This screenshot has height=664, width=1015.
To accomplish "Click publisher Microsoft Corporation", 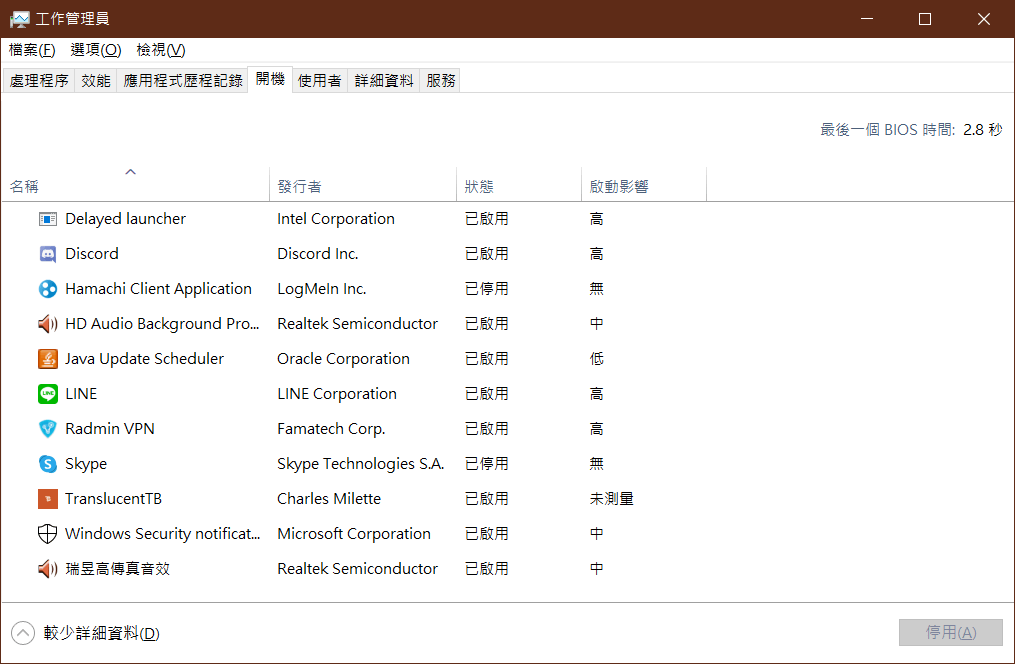I will pyautogui.click(x=354, y=534).
